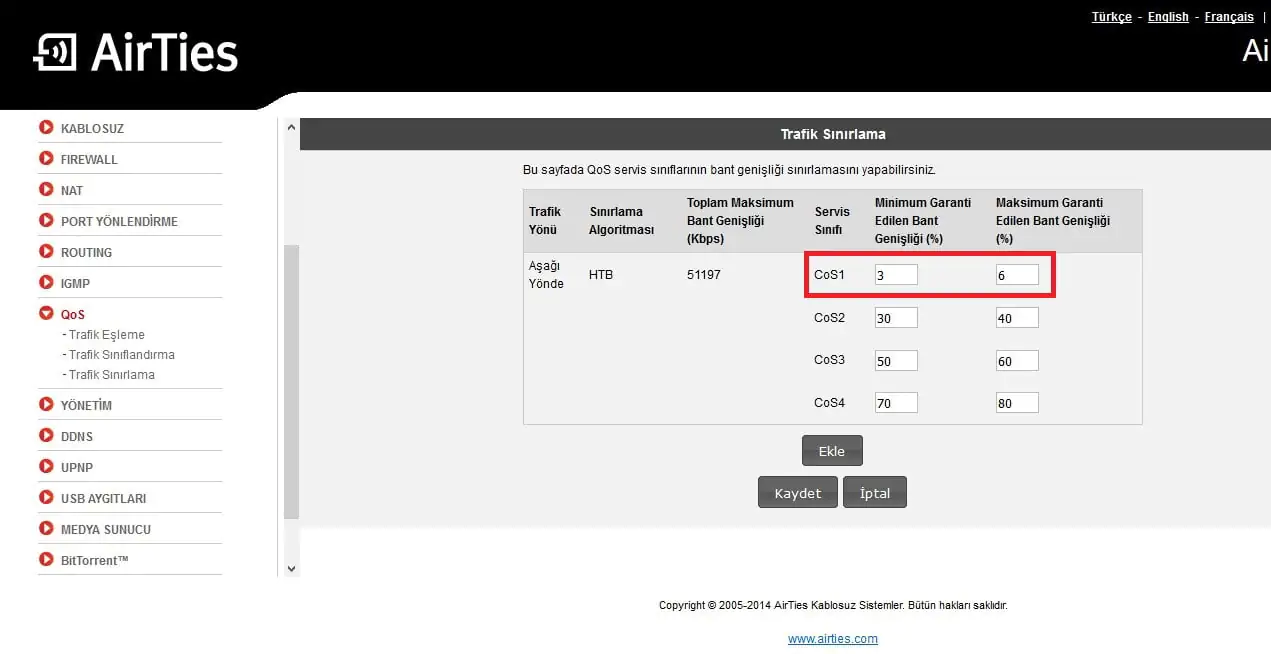Click the arrow icon beside BitTorrent
Screen dimensions: 1271x654
[46, 559]
